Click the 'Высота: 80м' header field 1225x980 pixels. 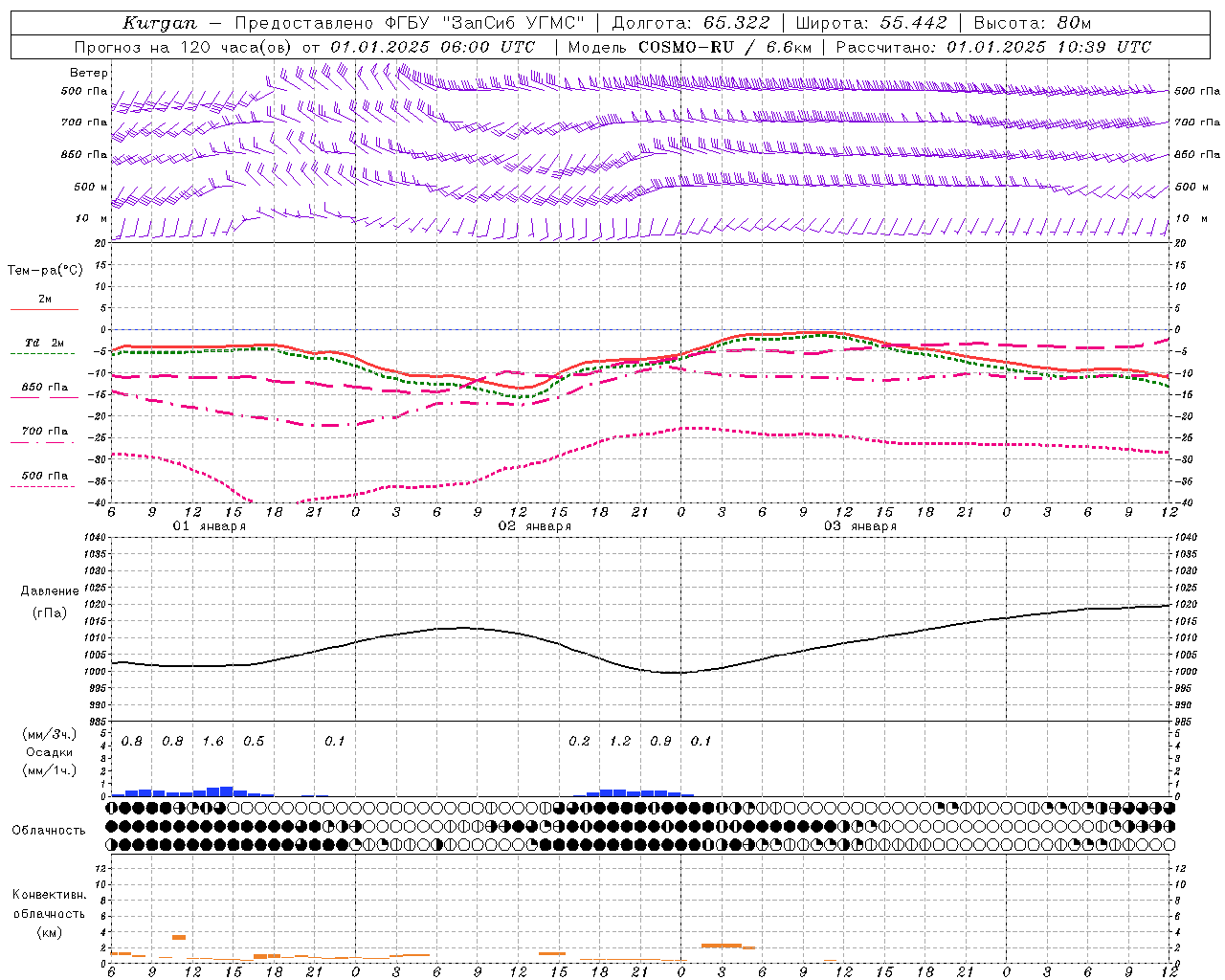click(1032, 22)
